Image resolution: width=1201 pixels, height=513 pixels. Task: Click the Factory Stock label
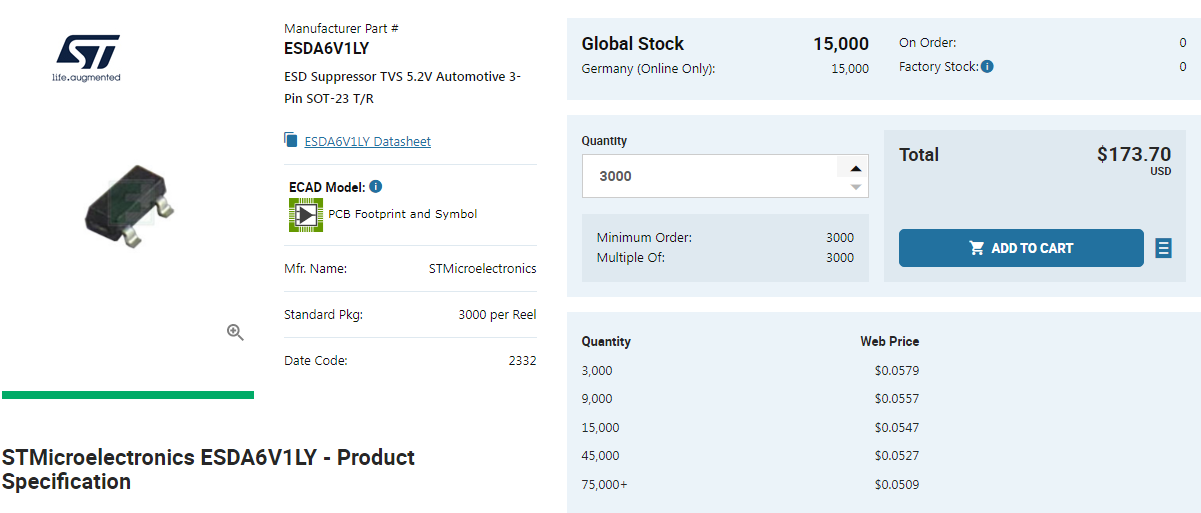[938, 67]
